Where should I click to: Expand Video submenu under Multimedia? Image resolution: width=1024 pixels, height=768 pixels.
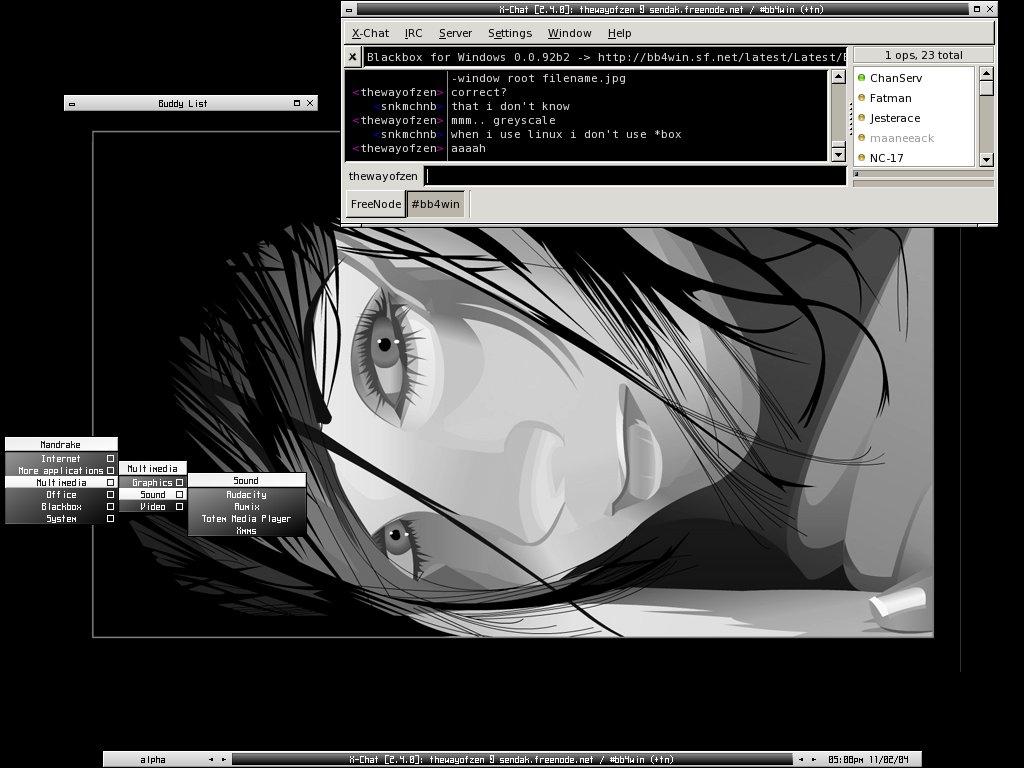coord(153,507)
